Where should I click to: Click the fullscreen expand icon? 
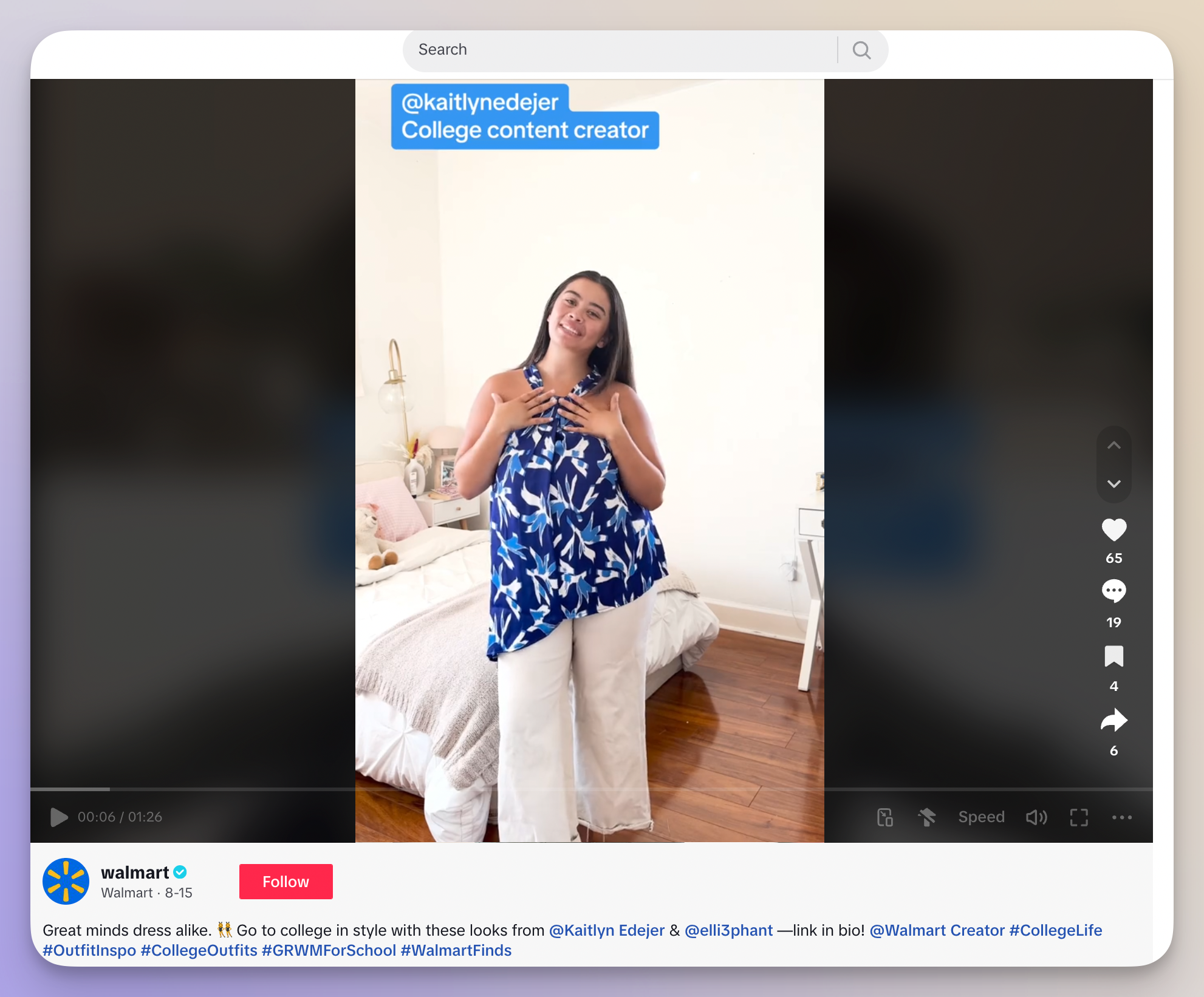[1078, 816]
